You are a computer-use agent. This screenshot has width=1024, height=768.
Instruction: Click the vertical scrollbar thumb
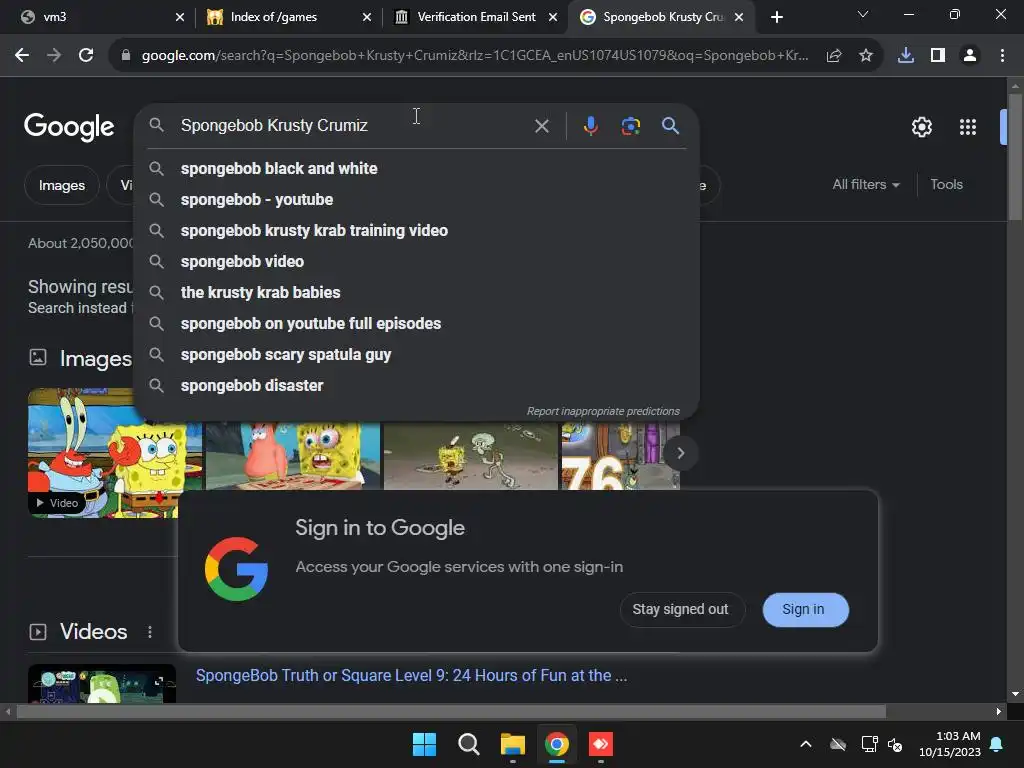click(1014, 157)
